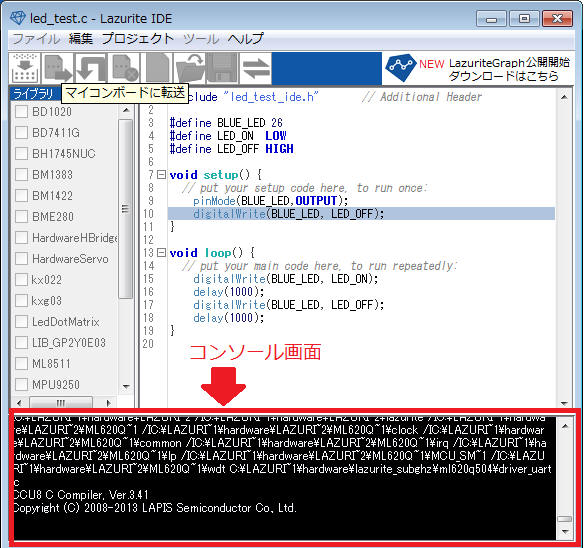Toggle the kx022 library checkbox
Screen dimensions: 584x548
tap(22, 279)
